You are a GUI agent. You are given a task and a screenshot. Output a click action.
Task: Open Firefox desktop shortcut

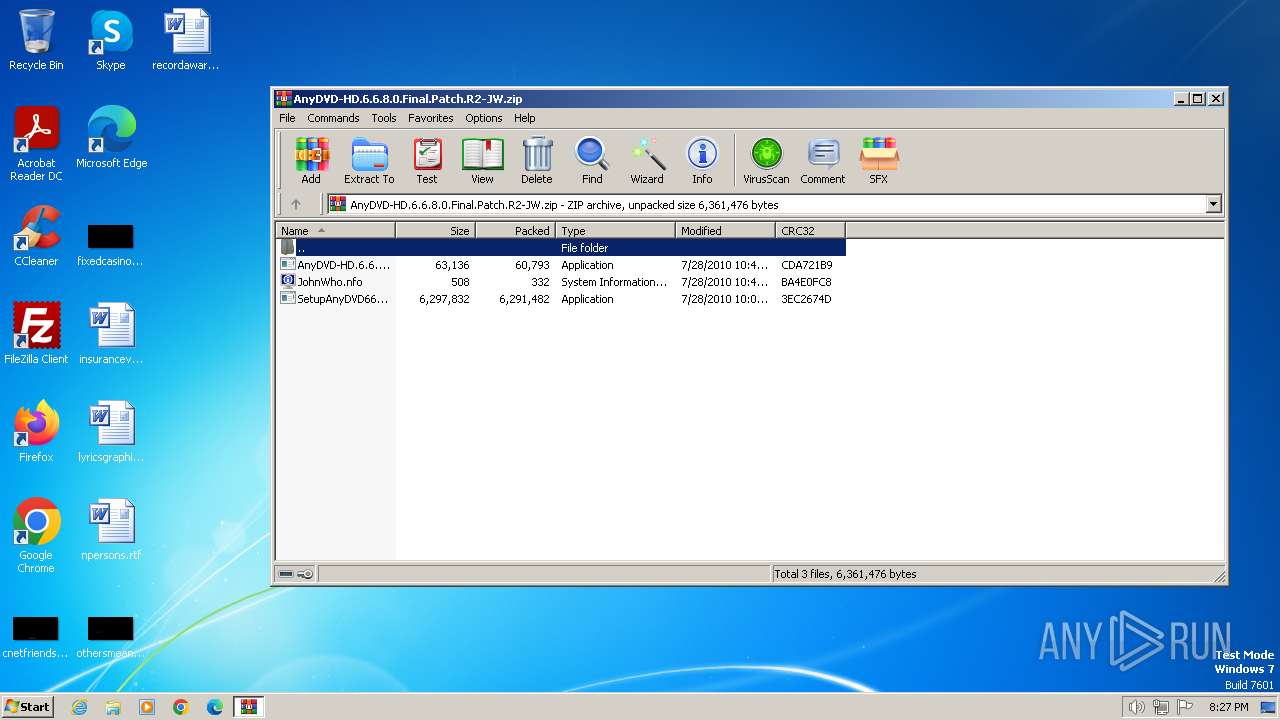[36, 432]
